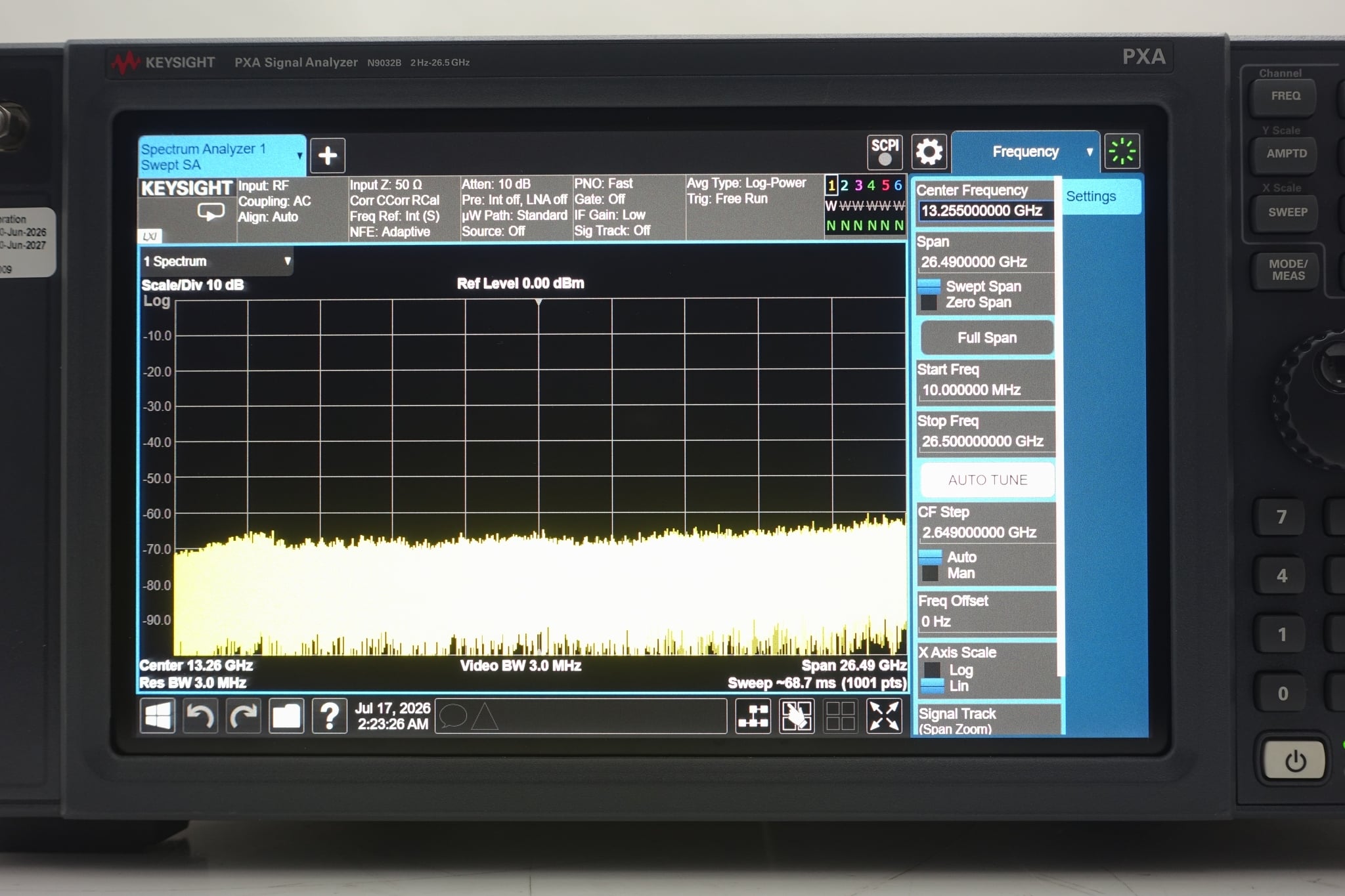
Task: Toggle full screen with expand arrows icon
Action: click(884, 715)
